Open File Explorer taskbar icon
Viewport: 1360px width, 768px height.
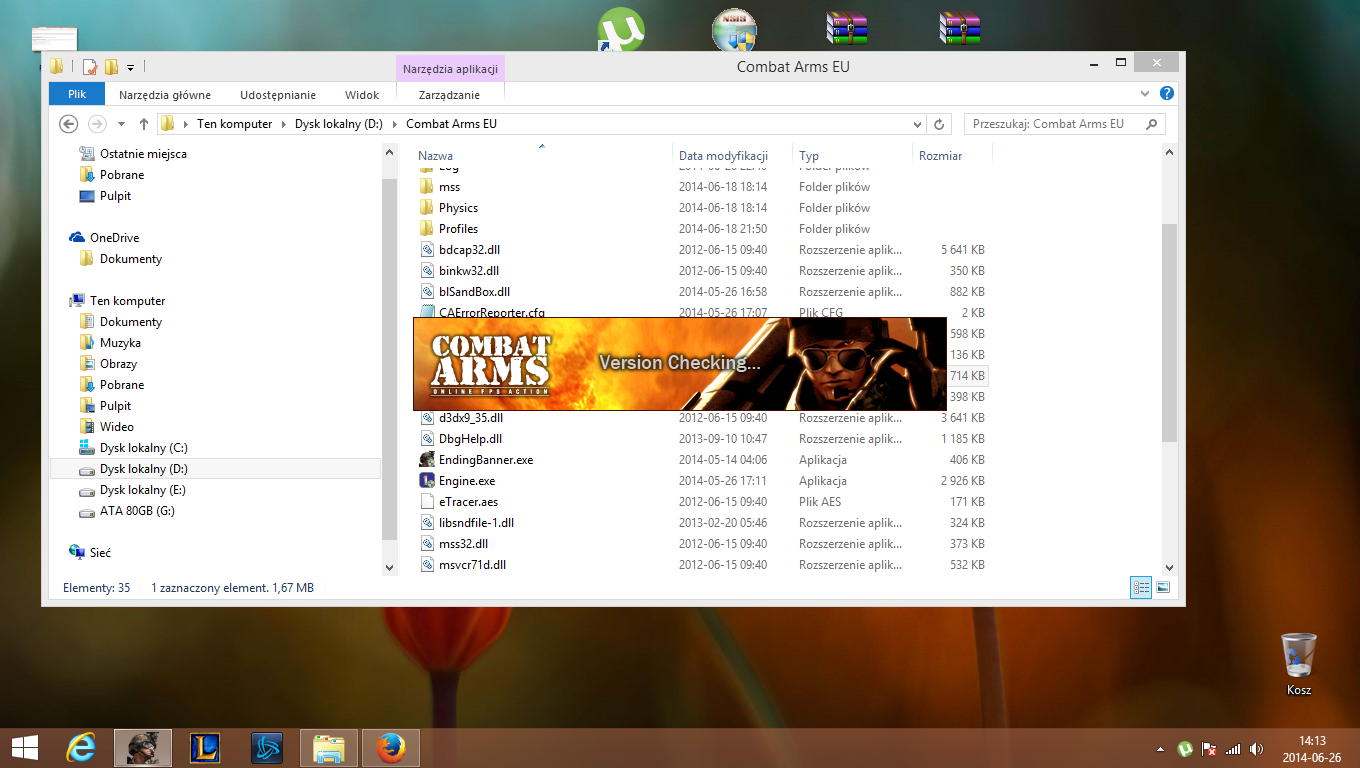[x=329, y=747]
